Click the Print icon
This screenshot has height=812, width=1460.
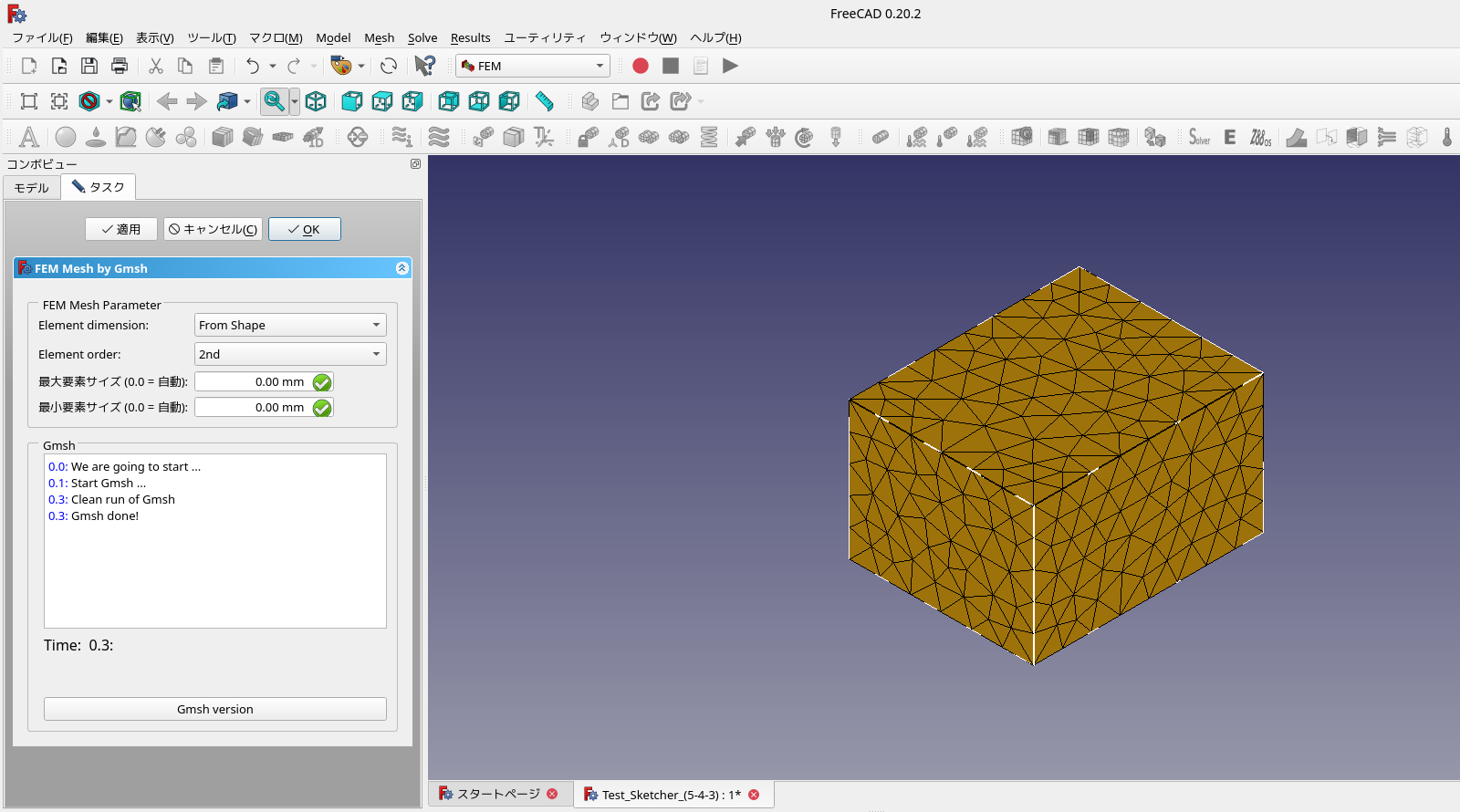click(x=120, y=66)
